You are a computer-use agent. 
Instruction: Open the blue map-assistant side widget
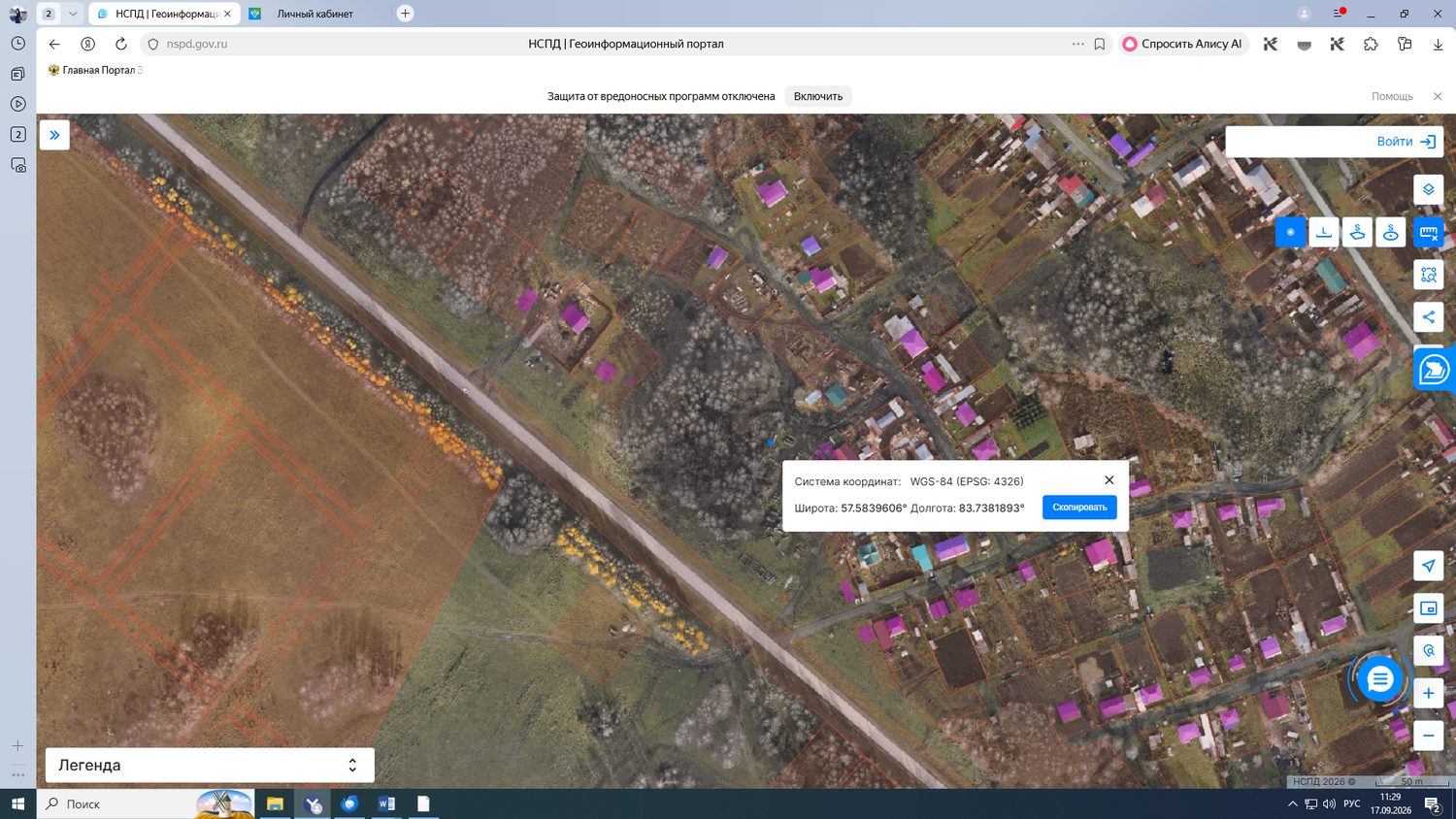click(x=1435, y=369)
